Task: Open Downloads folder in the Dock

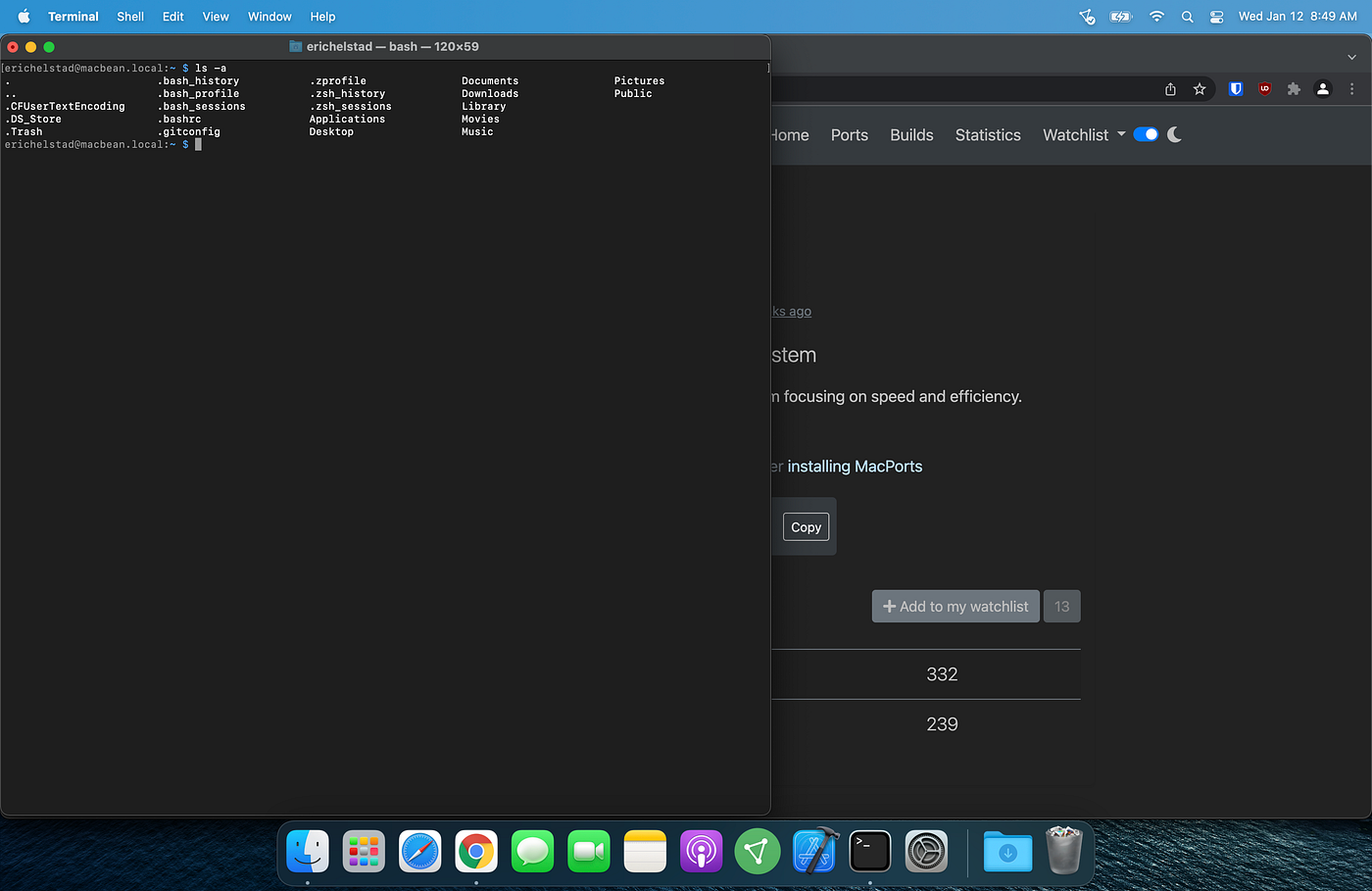Action: [1007, 851]
